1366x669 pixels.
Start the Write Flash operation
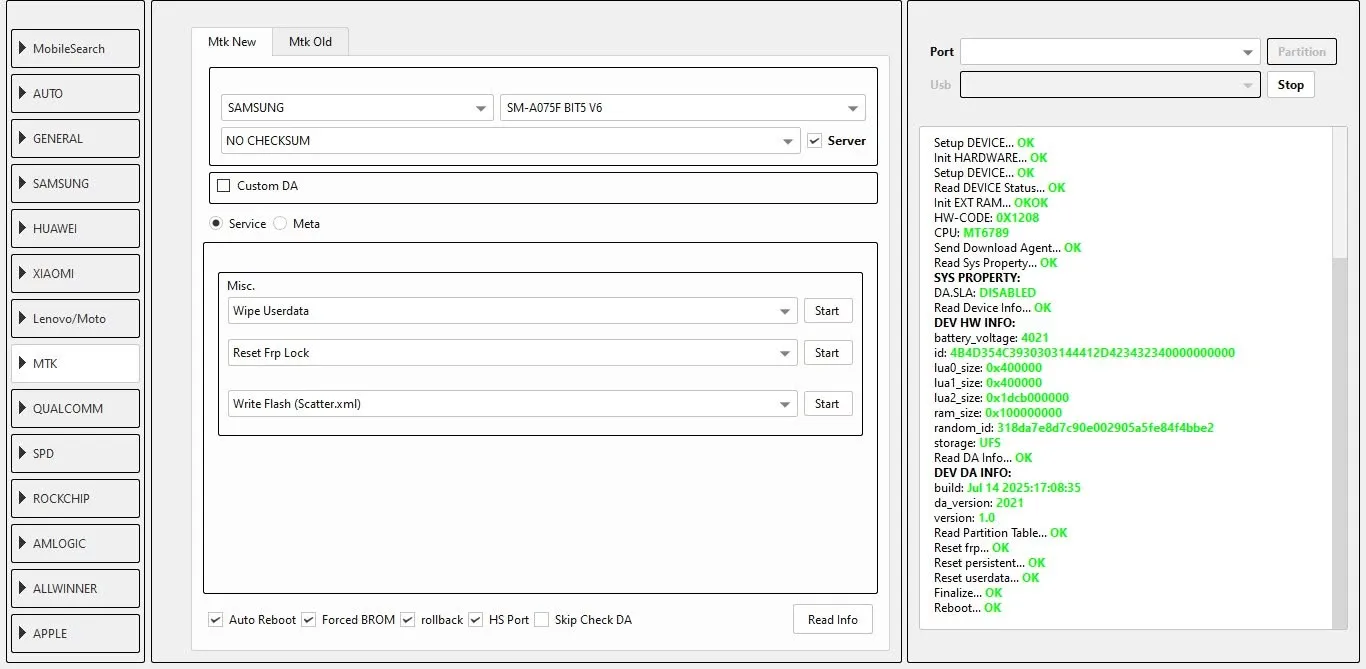pos(828,404)
